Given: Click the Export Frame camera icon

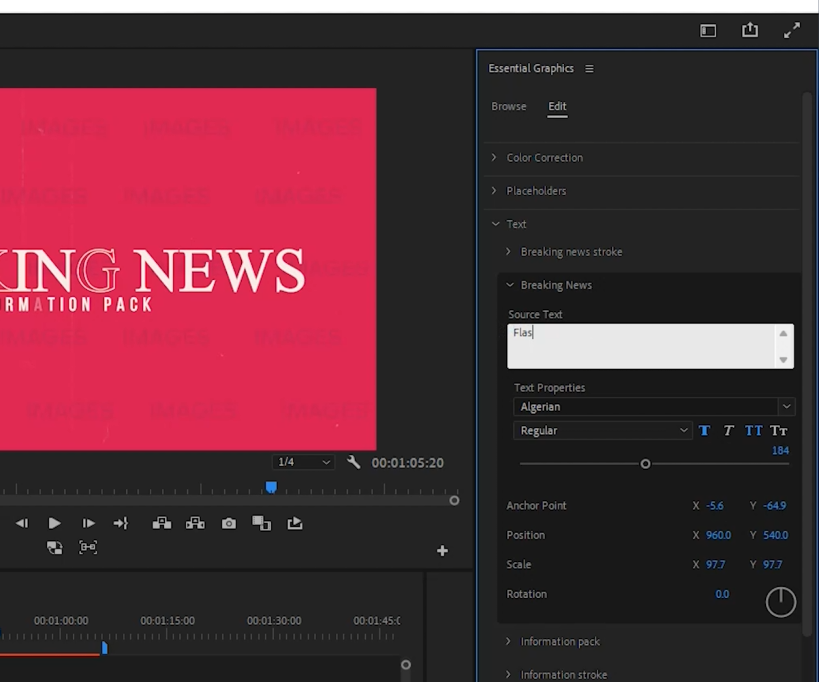Looking at the screenshot, I should [229, 523].
